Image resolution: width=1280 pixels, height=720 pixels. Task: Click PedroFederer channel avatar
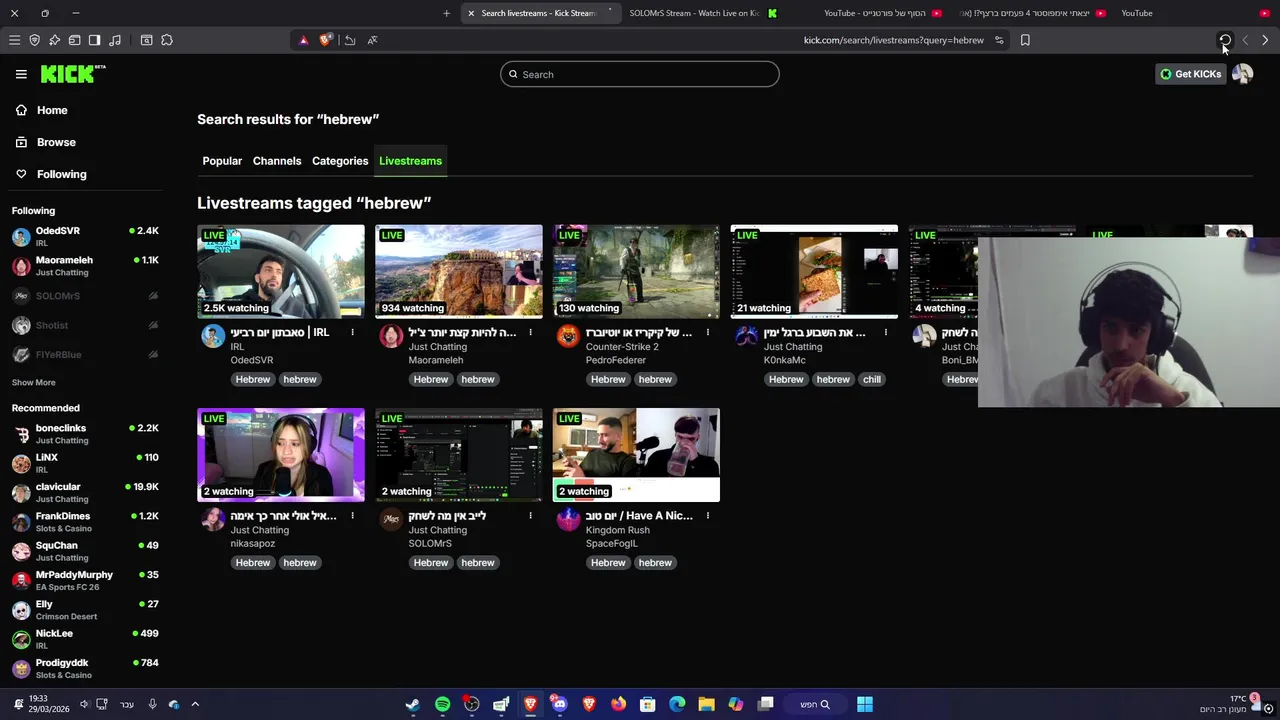(x=568, y=336)
